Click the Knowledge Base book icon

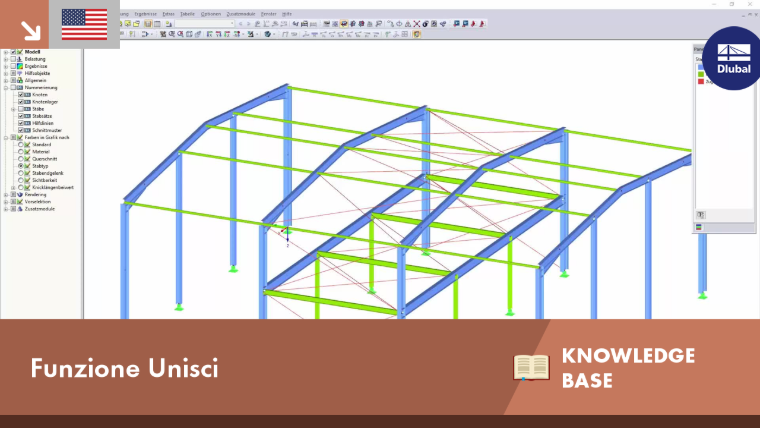531,368
